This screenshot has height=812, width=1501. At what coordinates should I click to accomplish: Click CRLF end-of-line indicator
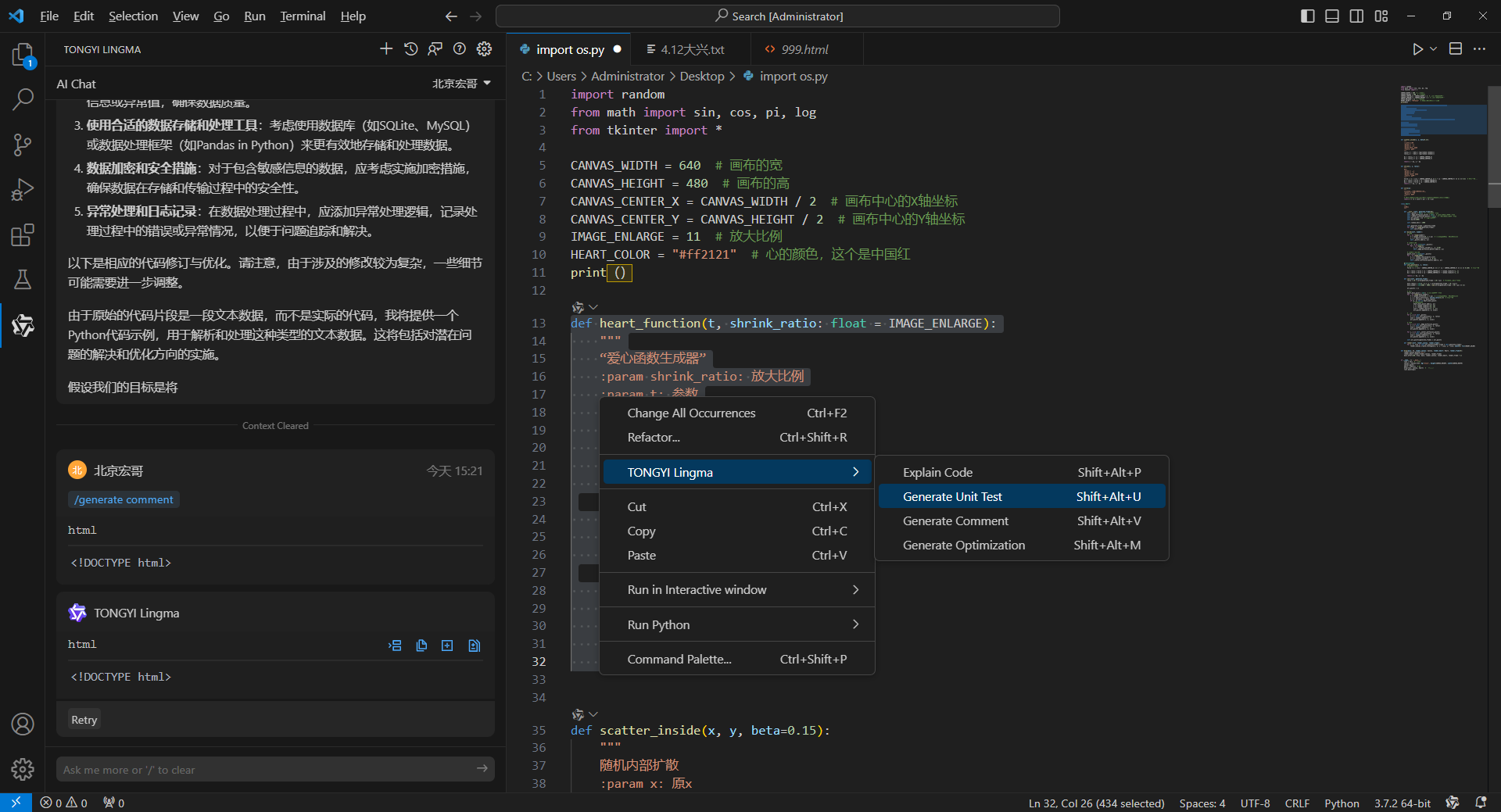[x=1297, y=803]
